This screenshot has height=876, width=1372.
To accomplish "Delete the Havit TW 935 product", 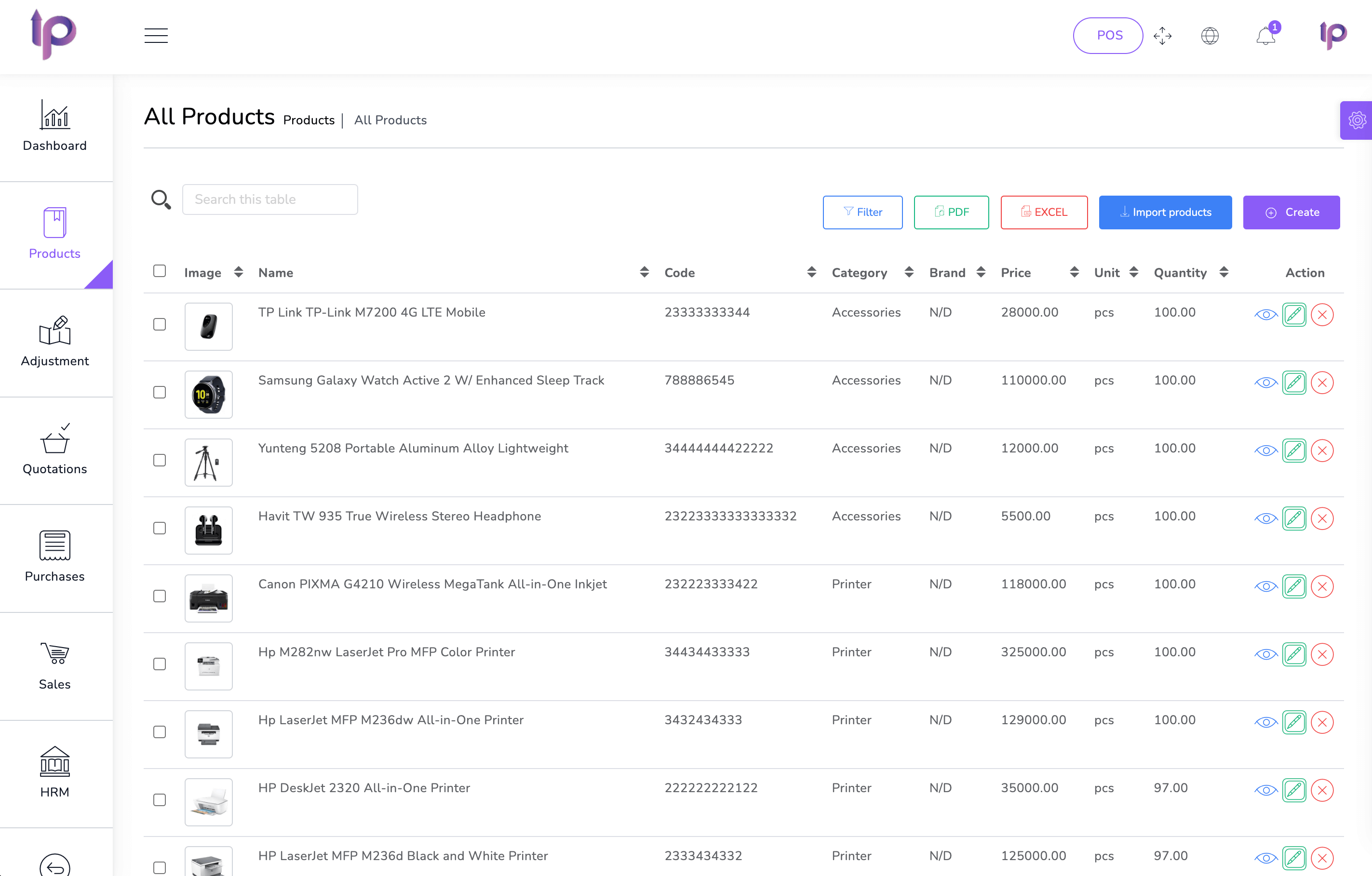I will tap(1322, 518).
